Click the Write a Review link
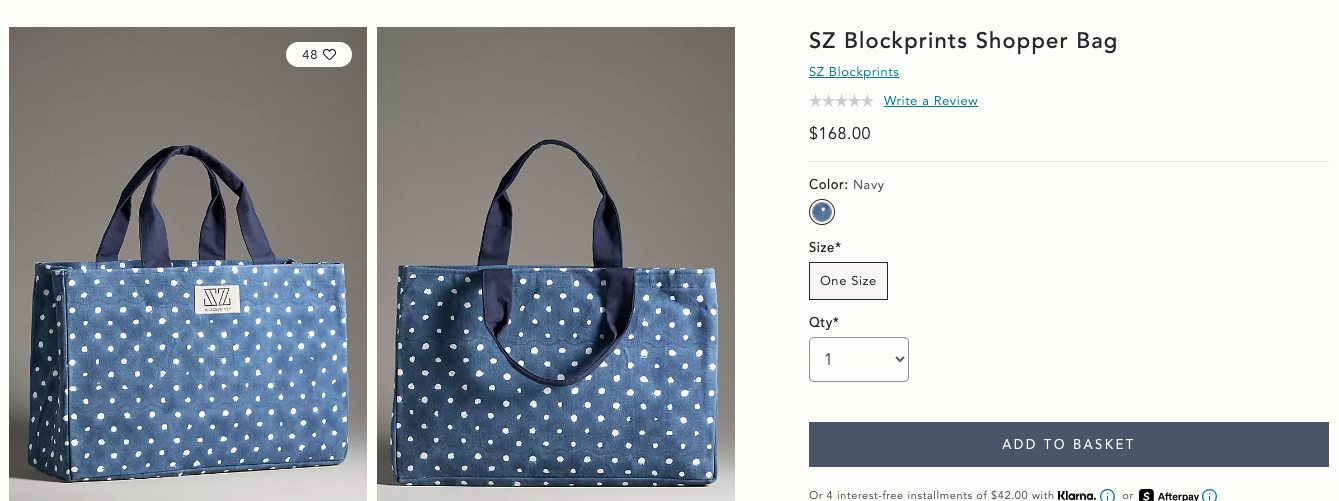The width and height of the screenshot is (1339, 501). click(x=931, y=101)
